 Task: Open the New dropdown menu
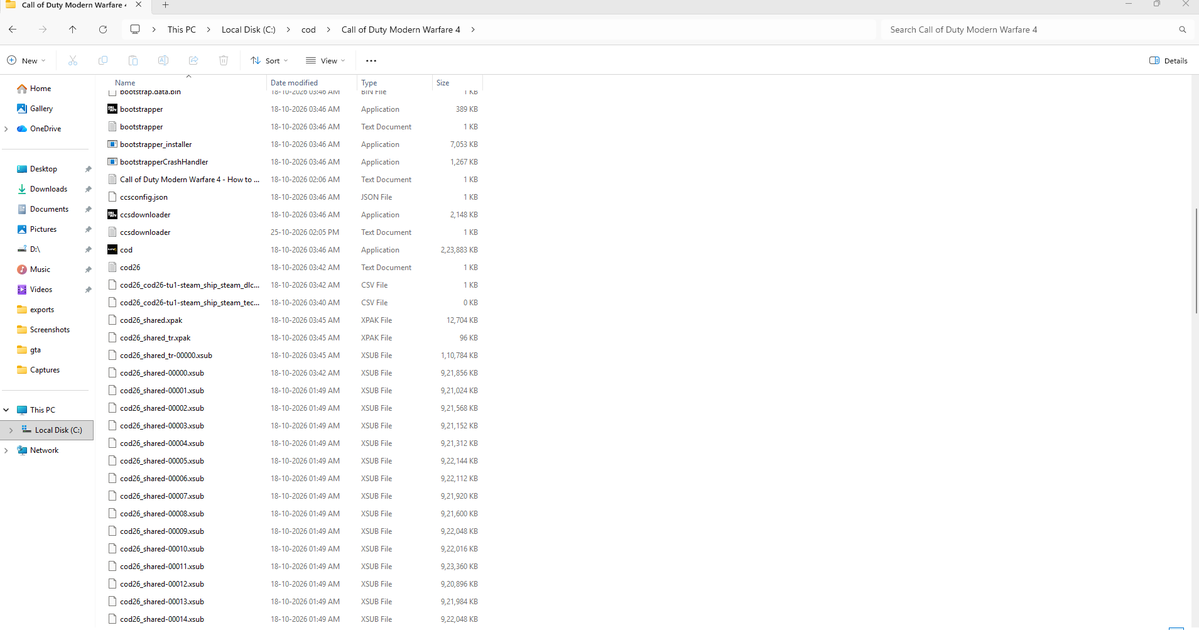(x=26, y=60)
